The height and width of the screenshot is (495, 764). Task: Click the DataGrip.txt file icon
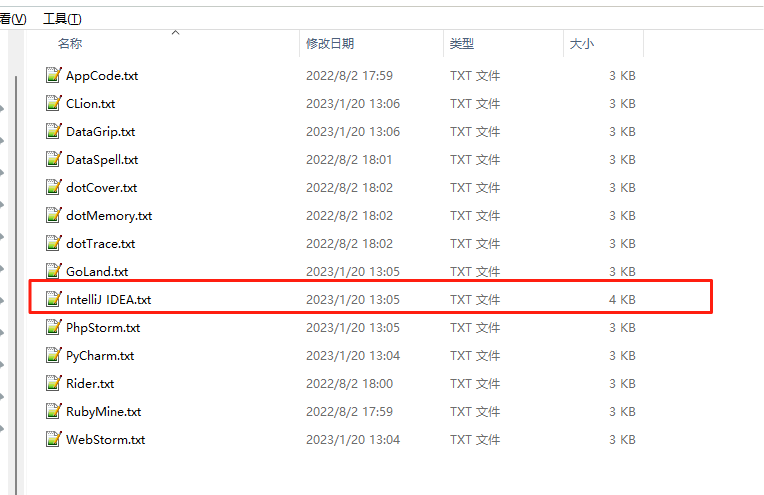tap(54, 131)
